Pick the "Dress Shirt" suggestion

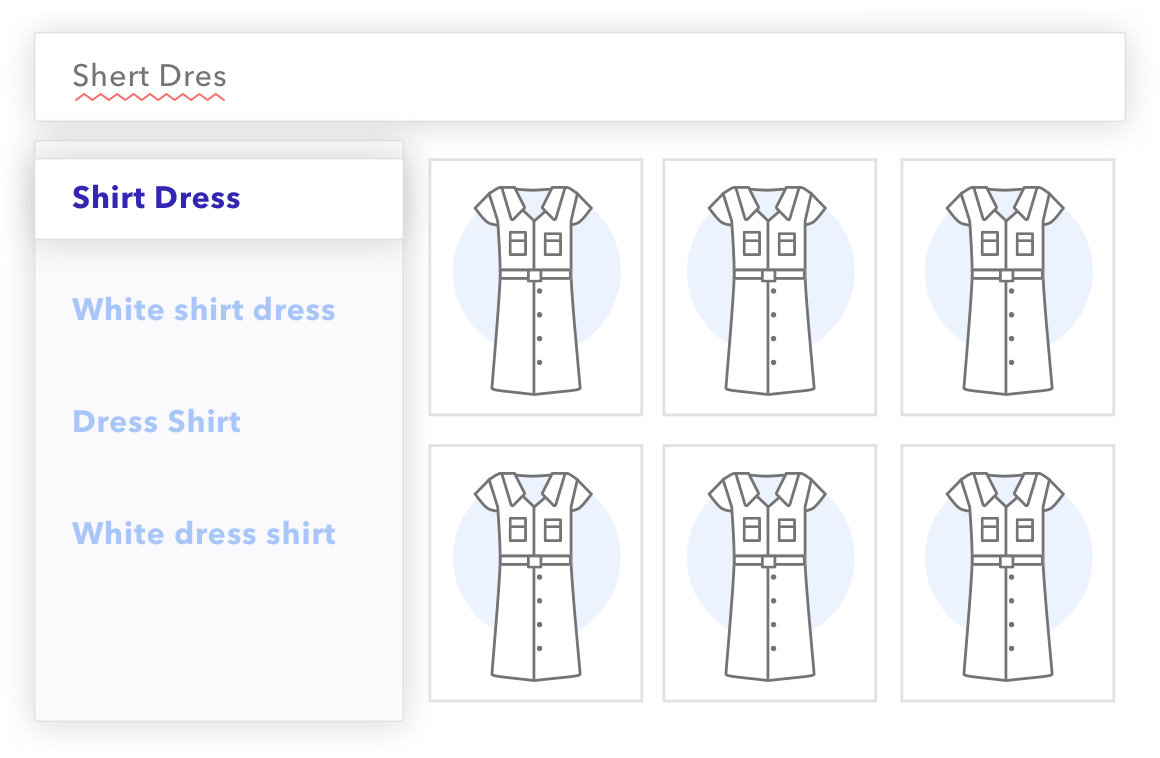[157, 422]
